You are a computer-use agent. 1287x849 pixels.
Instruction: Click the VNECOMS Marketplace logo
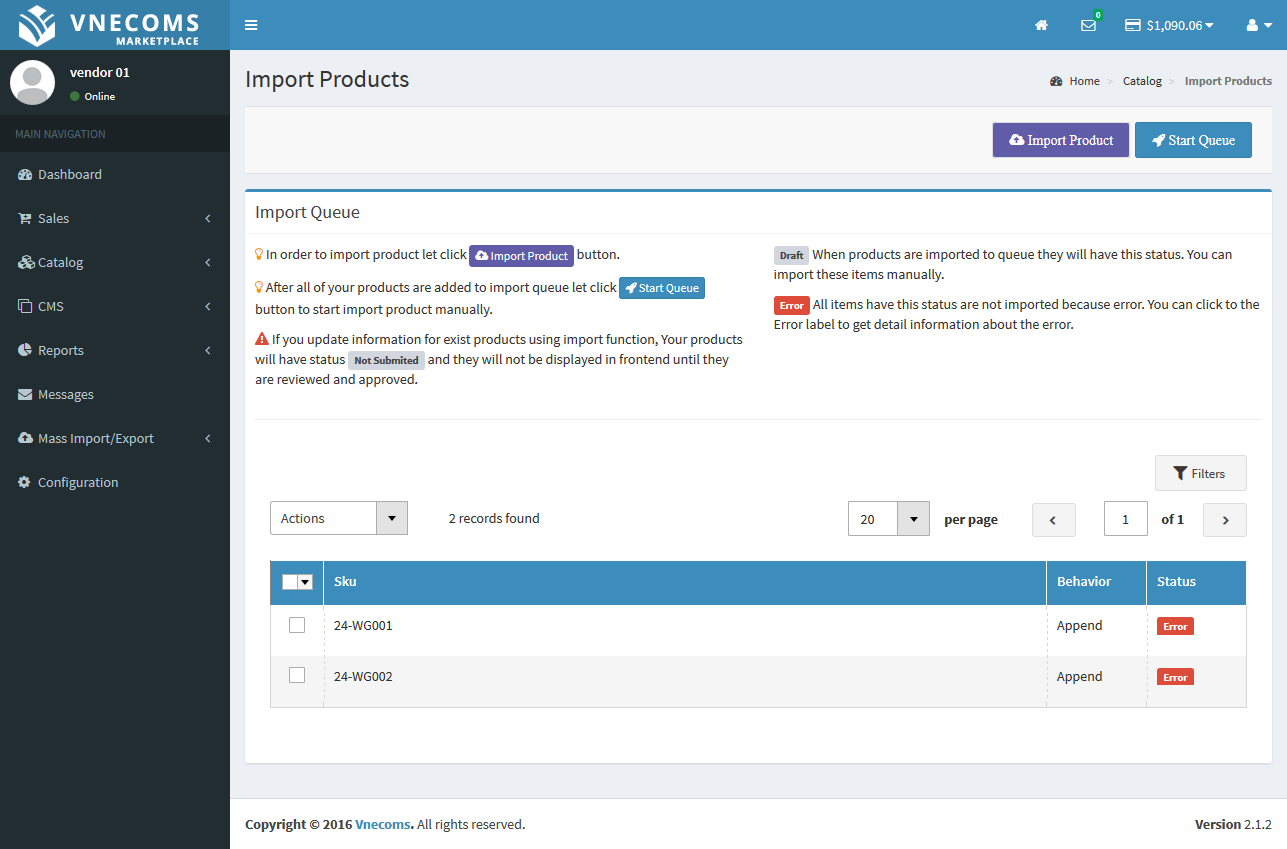(114, 24)
